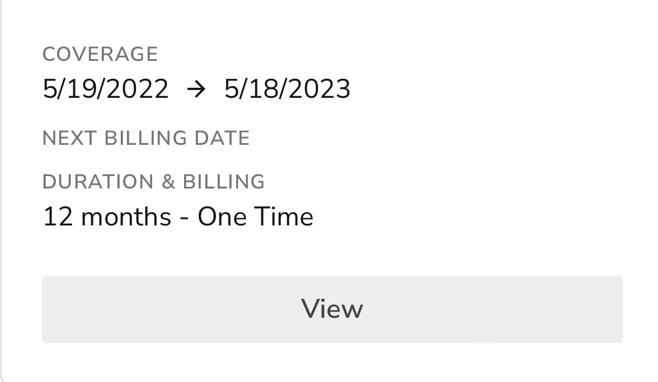Select the COVERAGE label
Screen dimensions: 658x382
[x=100, y=54]
